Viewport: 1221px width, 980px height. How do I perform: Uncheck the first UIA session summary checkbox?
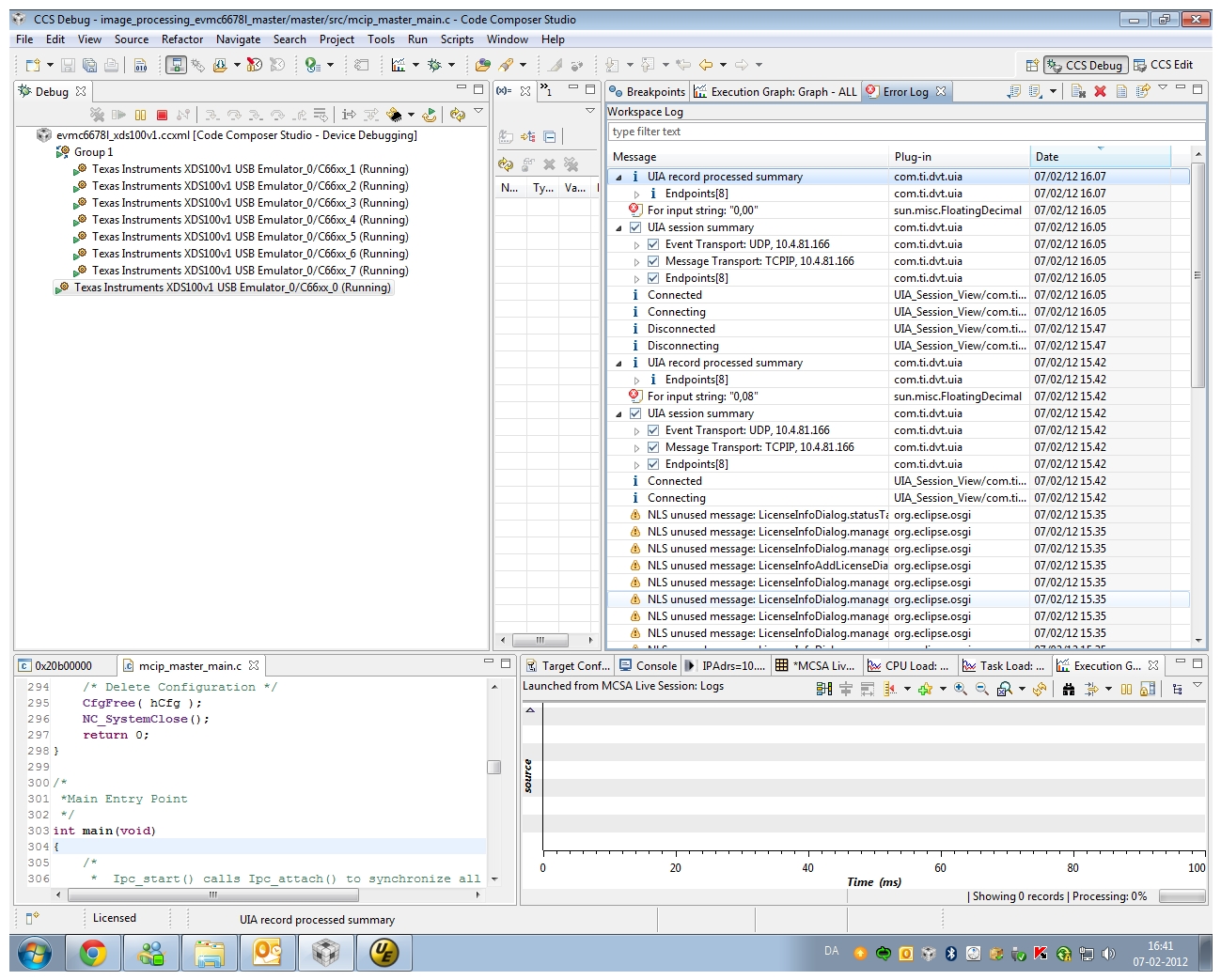(635, 227)
